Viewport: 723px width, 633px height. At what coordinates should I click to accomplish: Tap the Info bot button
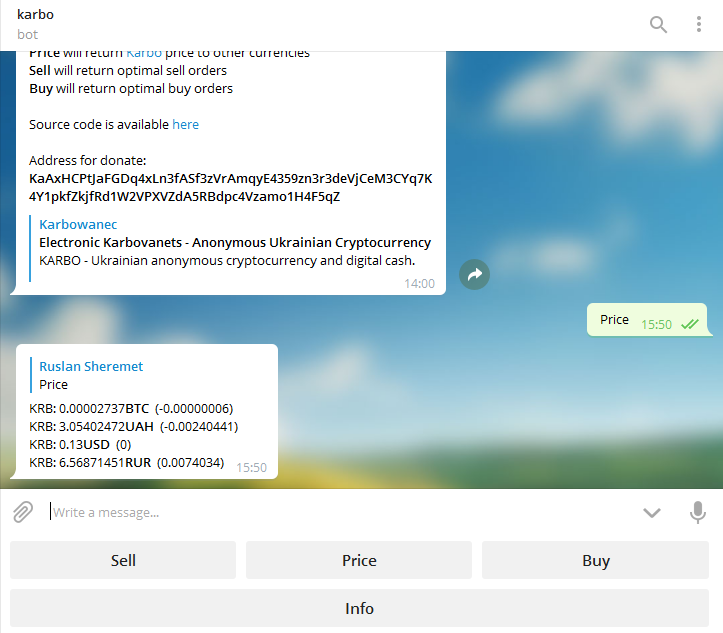359,608
